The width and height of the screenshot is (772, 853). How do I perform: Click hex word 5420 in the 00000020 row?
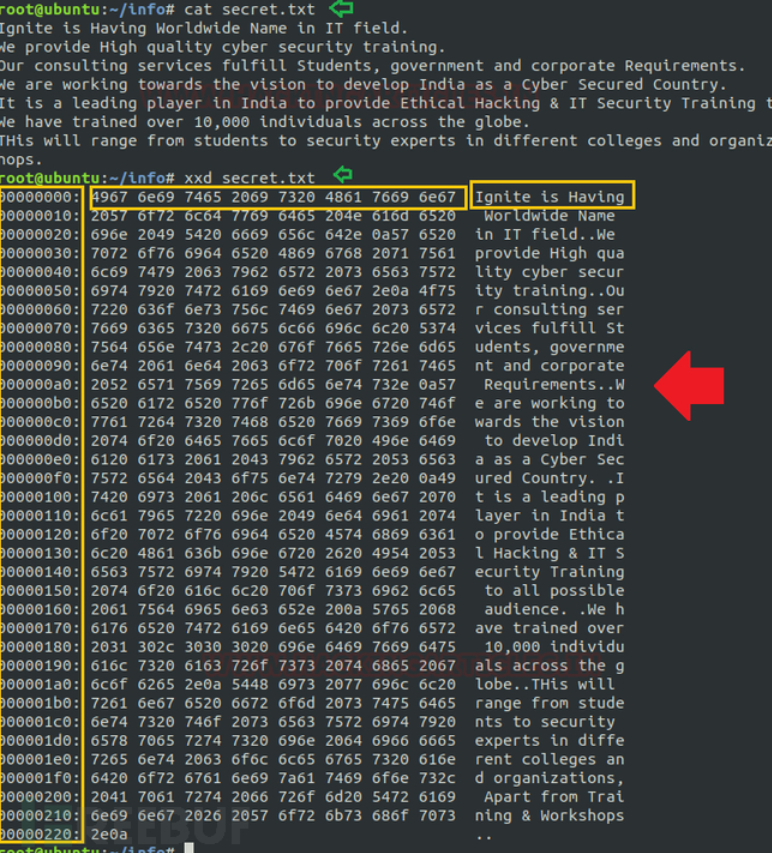203,234
